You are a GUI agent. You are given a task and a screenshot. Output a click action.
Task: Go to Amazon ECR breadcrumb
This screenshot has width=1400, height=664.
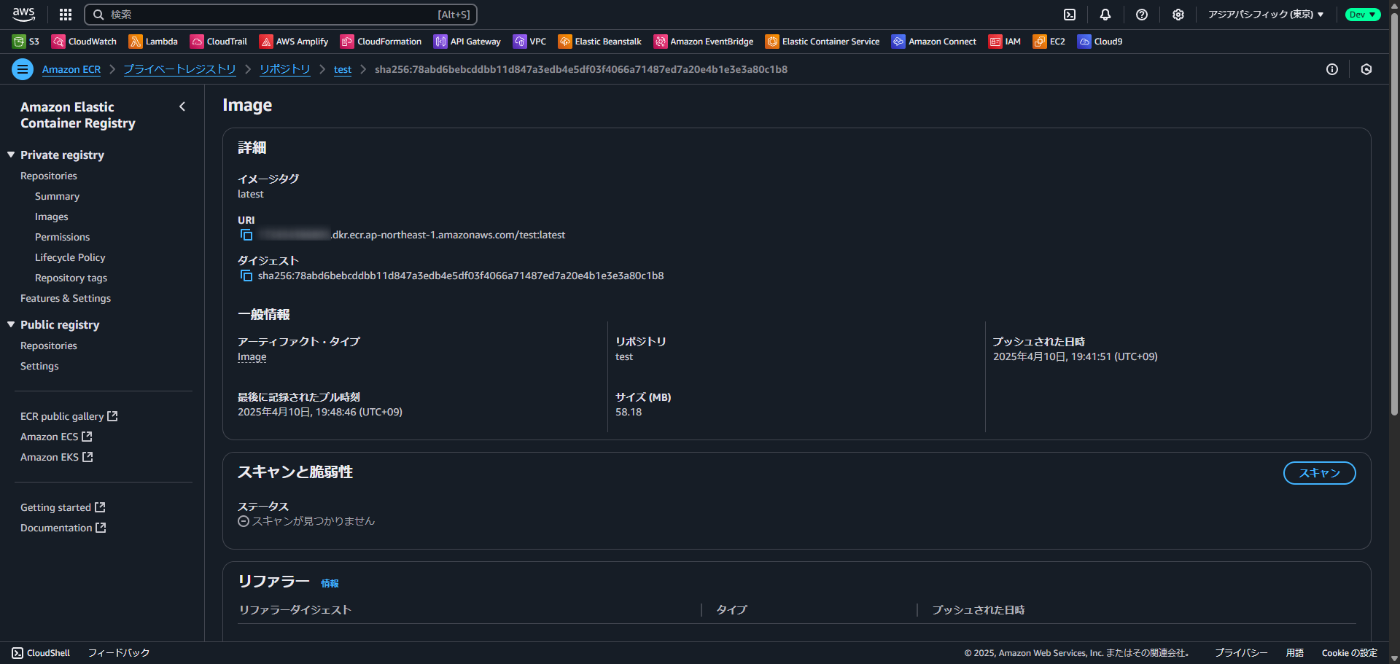71,69
